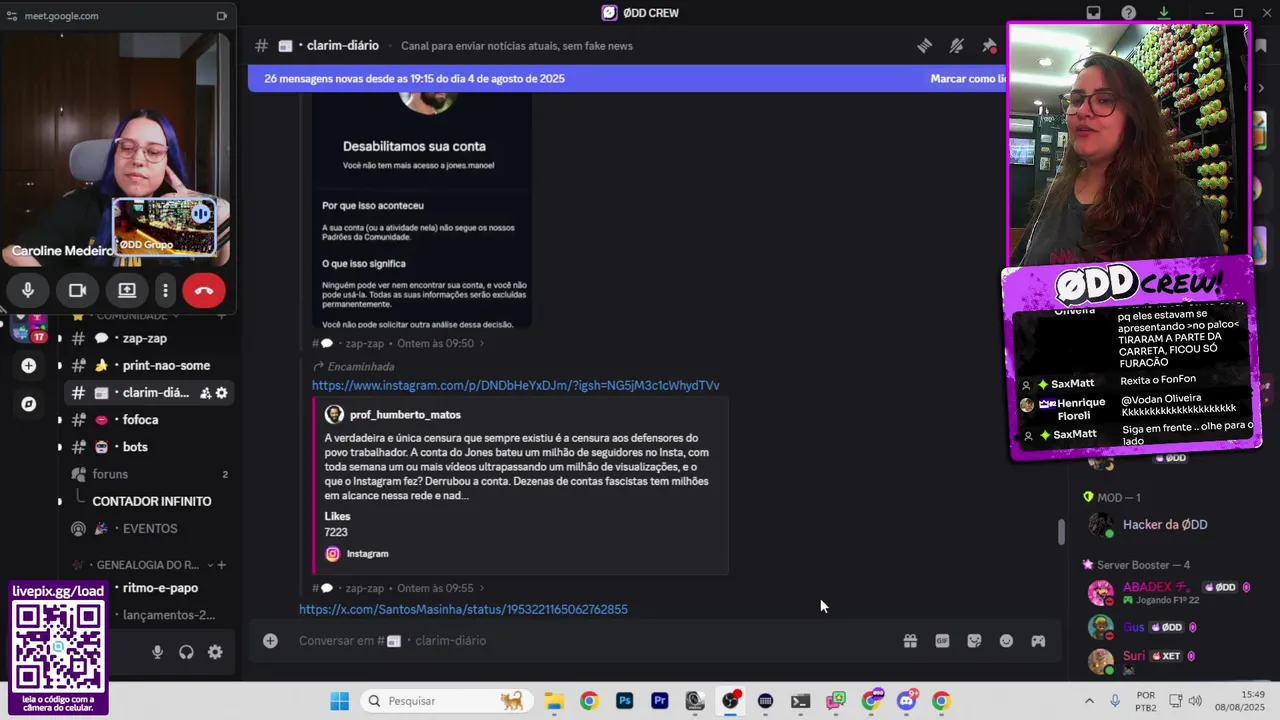Image resolution: width=1280 pixels, height=720 pixels.
Task: Open pinned messages with the pin icon
Action: tap(989, 46)
